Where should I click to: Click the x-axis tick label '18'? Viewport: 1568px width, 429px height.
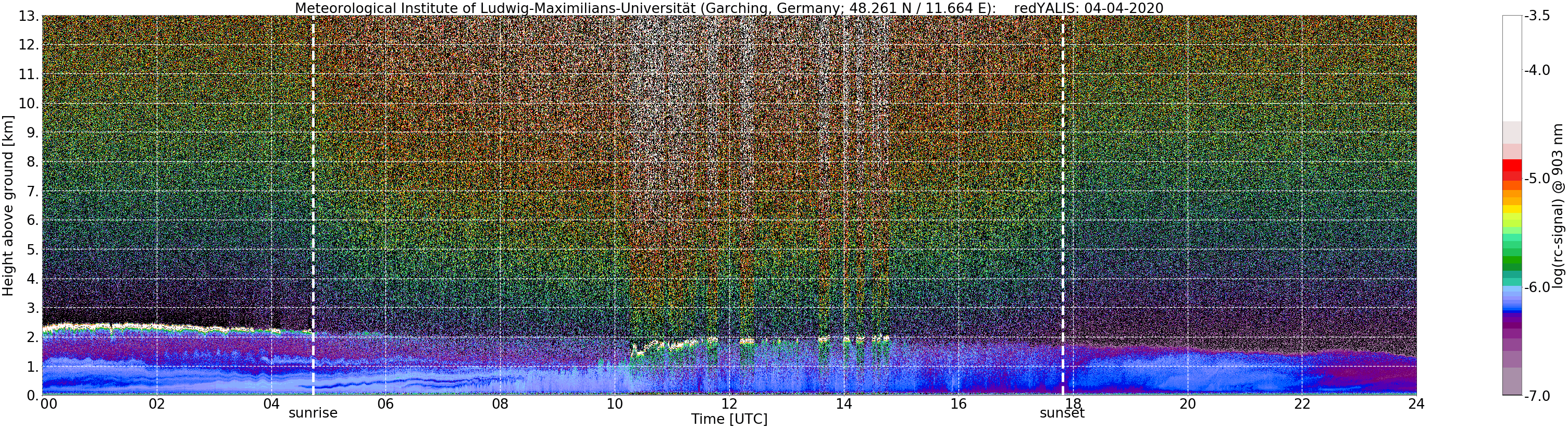[x=1073, y=404]
